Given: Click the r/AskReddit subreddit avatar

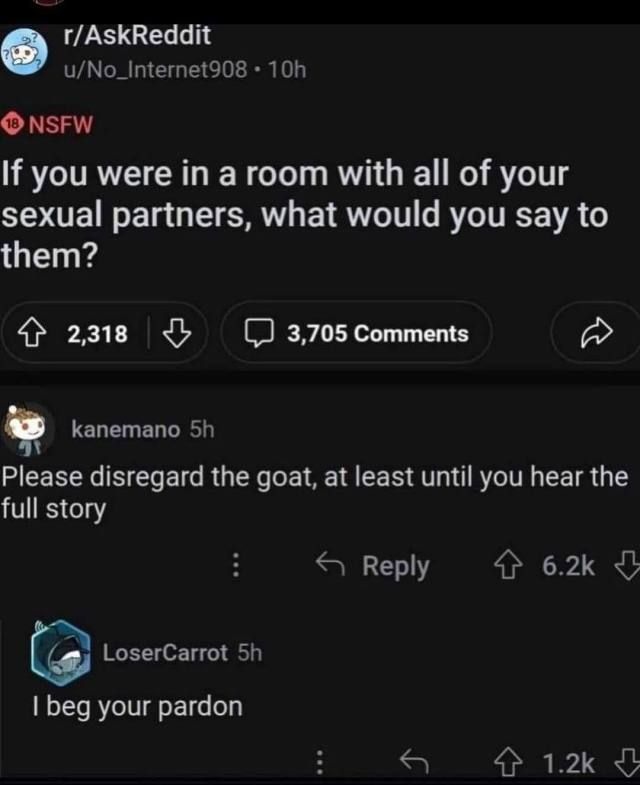Looking at the screenshot, I should (x=24, y=52).
